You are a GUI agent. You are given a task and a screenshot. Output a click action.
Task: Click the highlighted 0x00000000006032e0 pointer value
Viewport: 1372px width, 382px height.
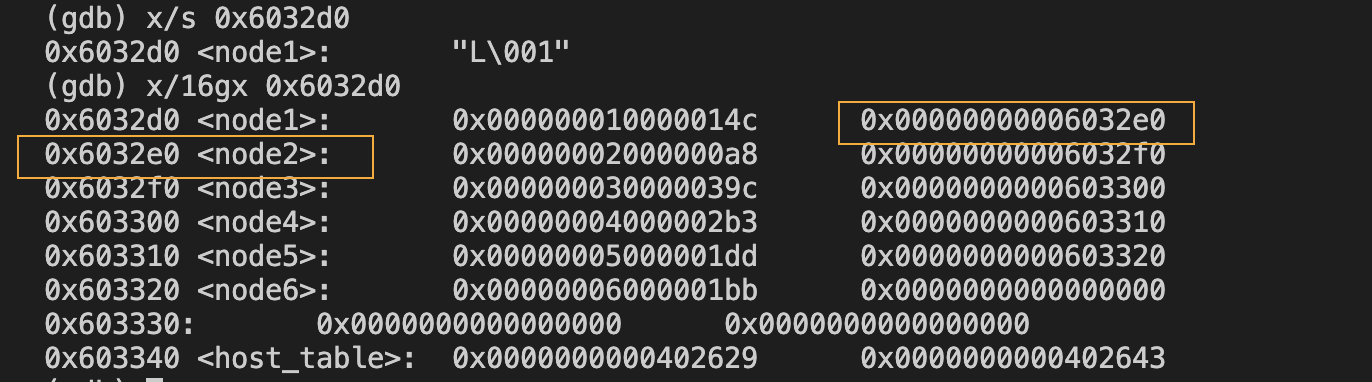[x=1013, y=122]
